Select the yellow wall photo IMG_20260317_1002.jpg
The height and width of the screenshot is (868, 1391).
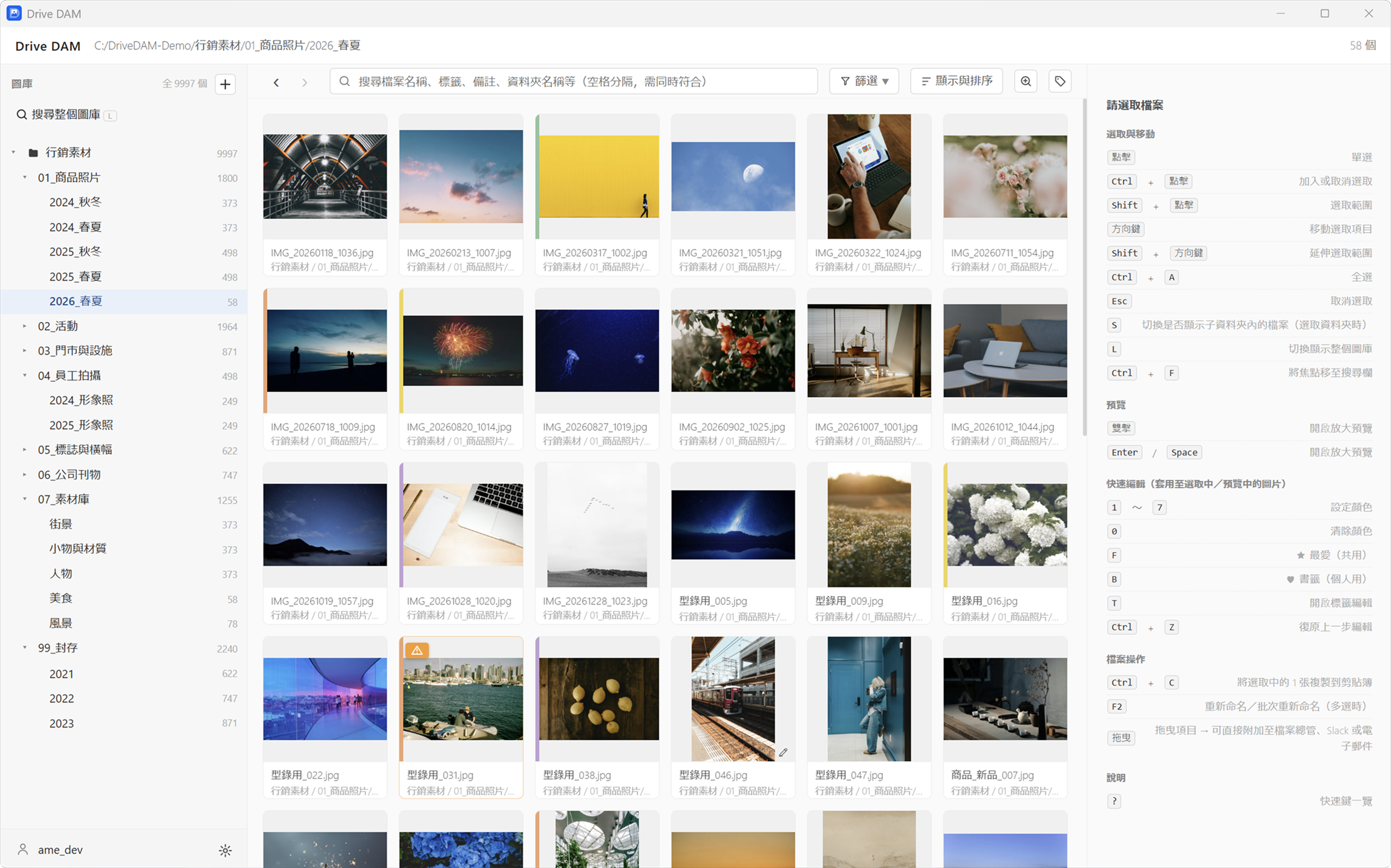tap(598, 177)
